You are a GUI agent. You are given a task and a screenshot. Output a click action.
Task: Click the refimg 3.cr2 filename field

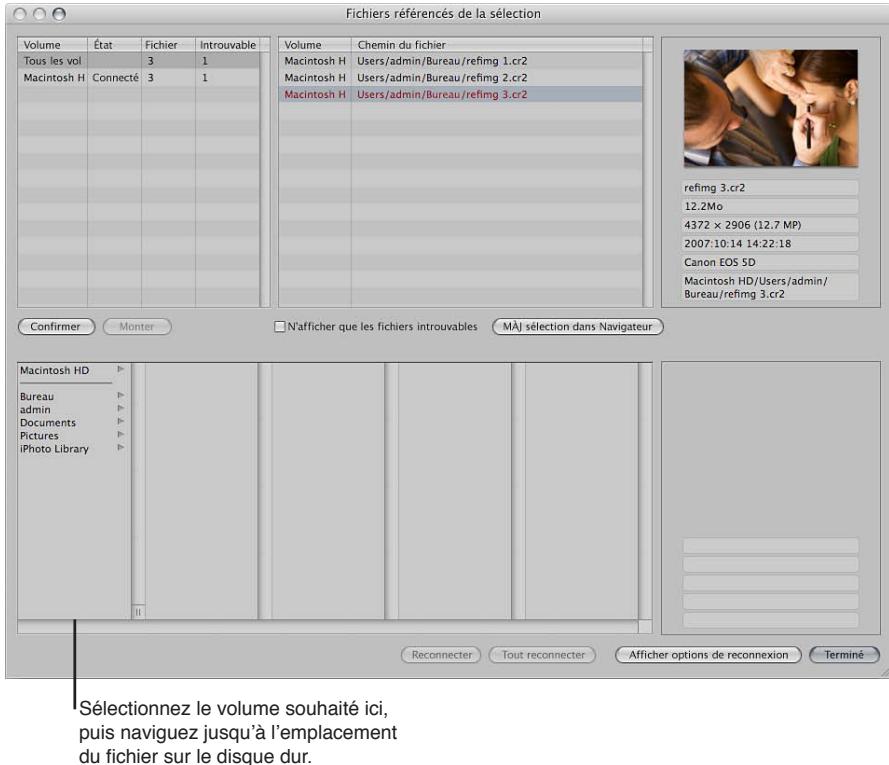pyautogui.click(x=771, y=188)
